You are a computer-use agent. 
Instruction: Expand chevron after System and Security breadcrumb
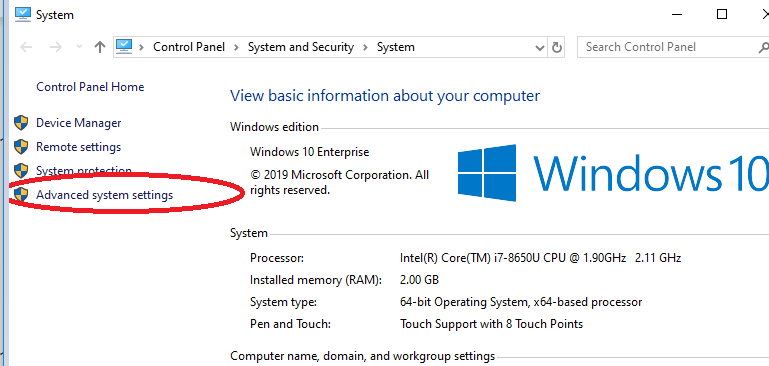(x=365, y=47)
